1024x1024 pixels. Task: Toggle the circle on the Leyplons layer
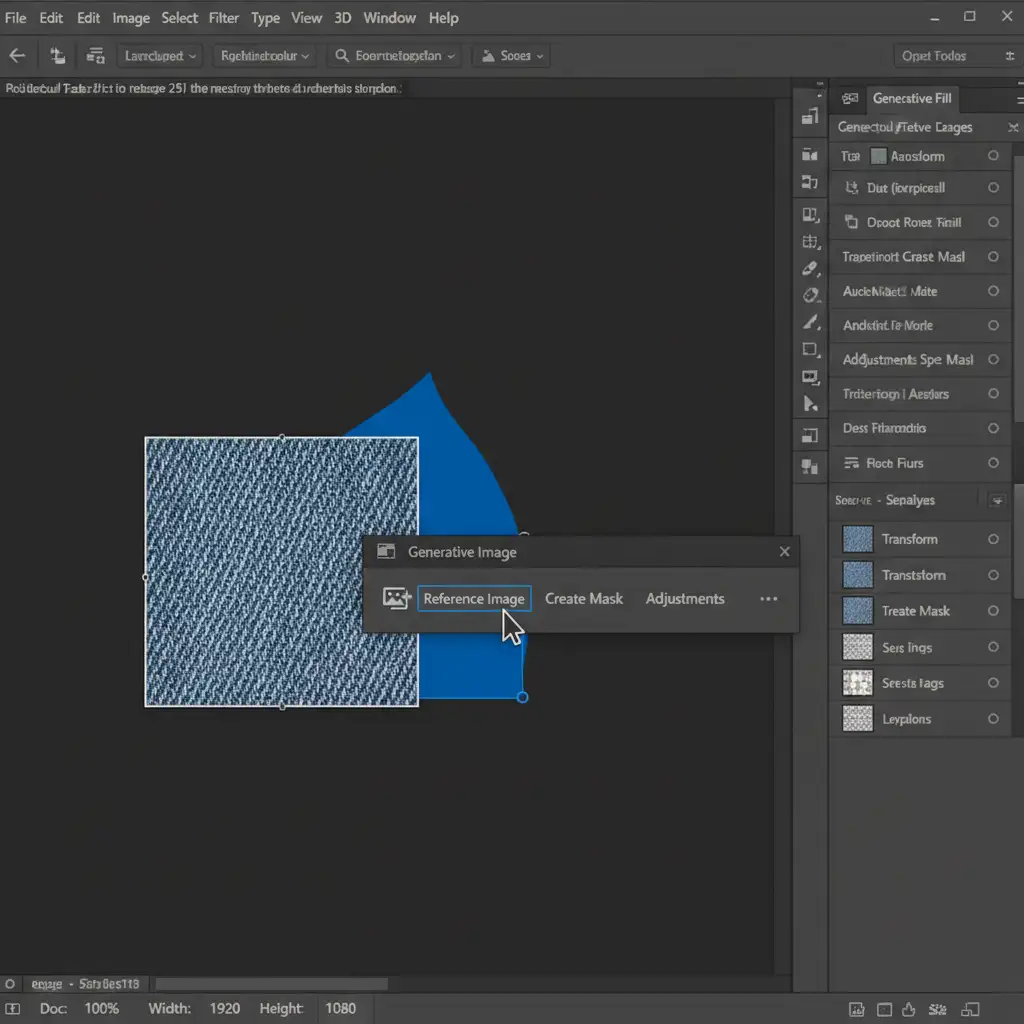[x=993, y=719]
